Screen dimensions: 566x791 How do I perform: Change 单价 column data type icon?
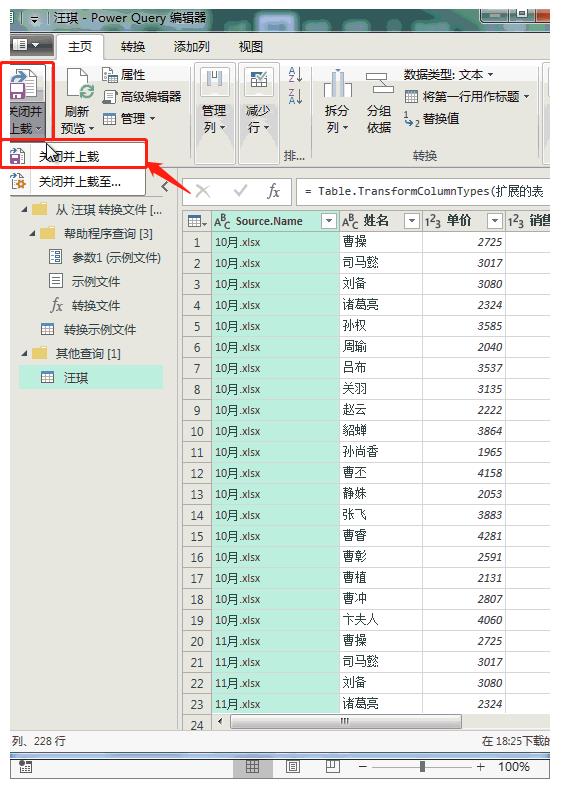click(433, 221)
